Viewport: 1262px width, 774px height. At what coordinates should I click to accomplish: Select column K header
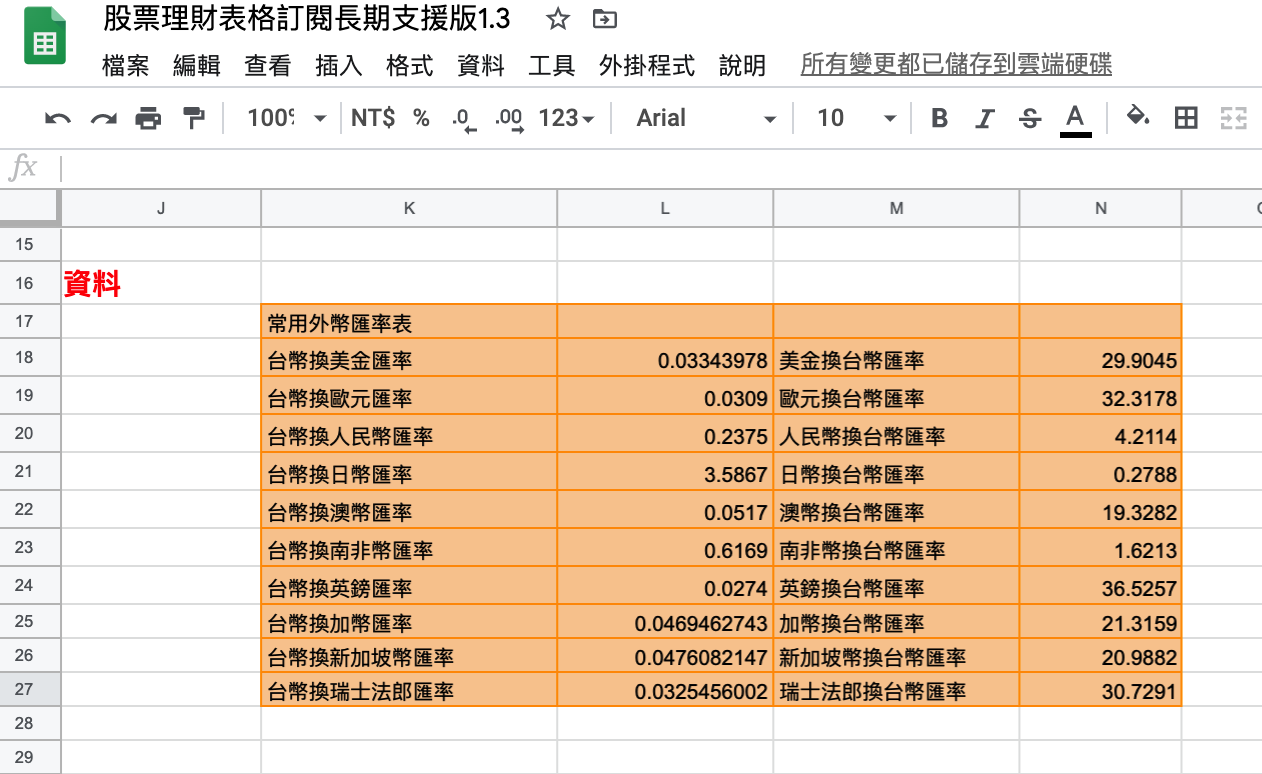409,208
